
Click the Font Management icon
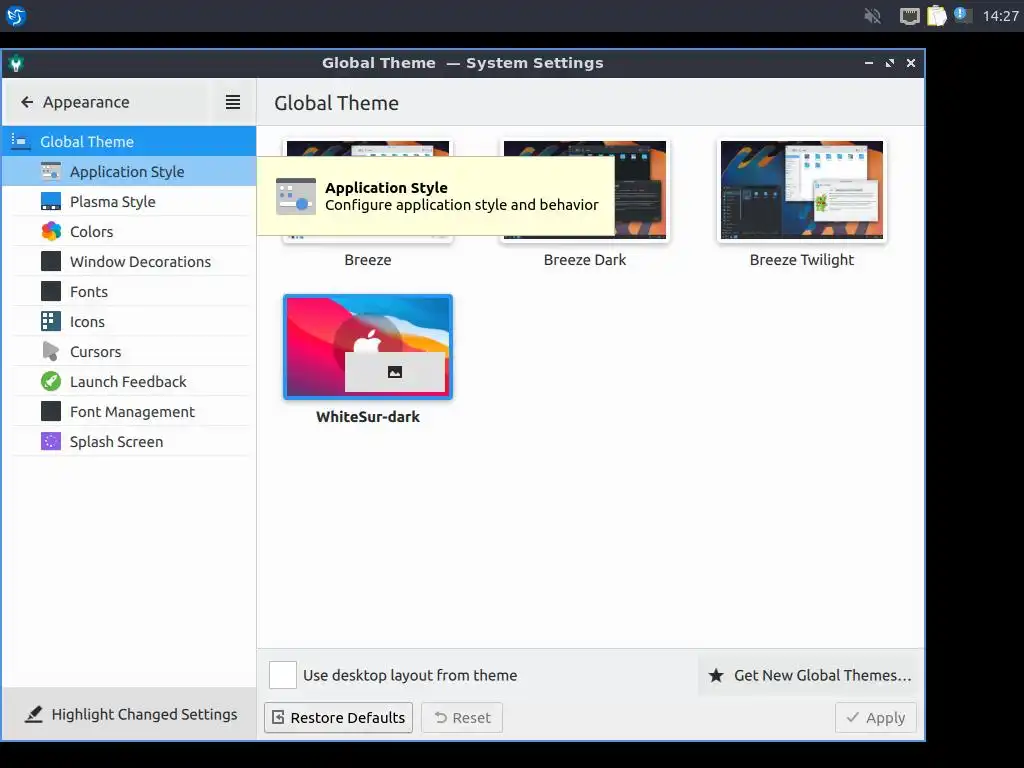click(51, 411)
